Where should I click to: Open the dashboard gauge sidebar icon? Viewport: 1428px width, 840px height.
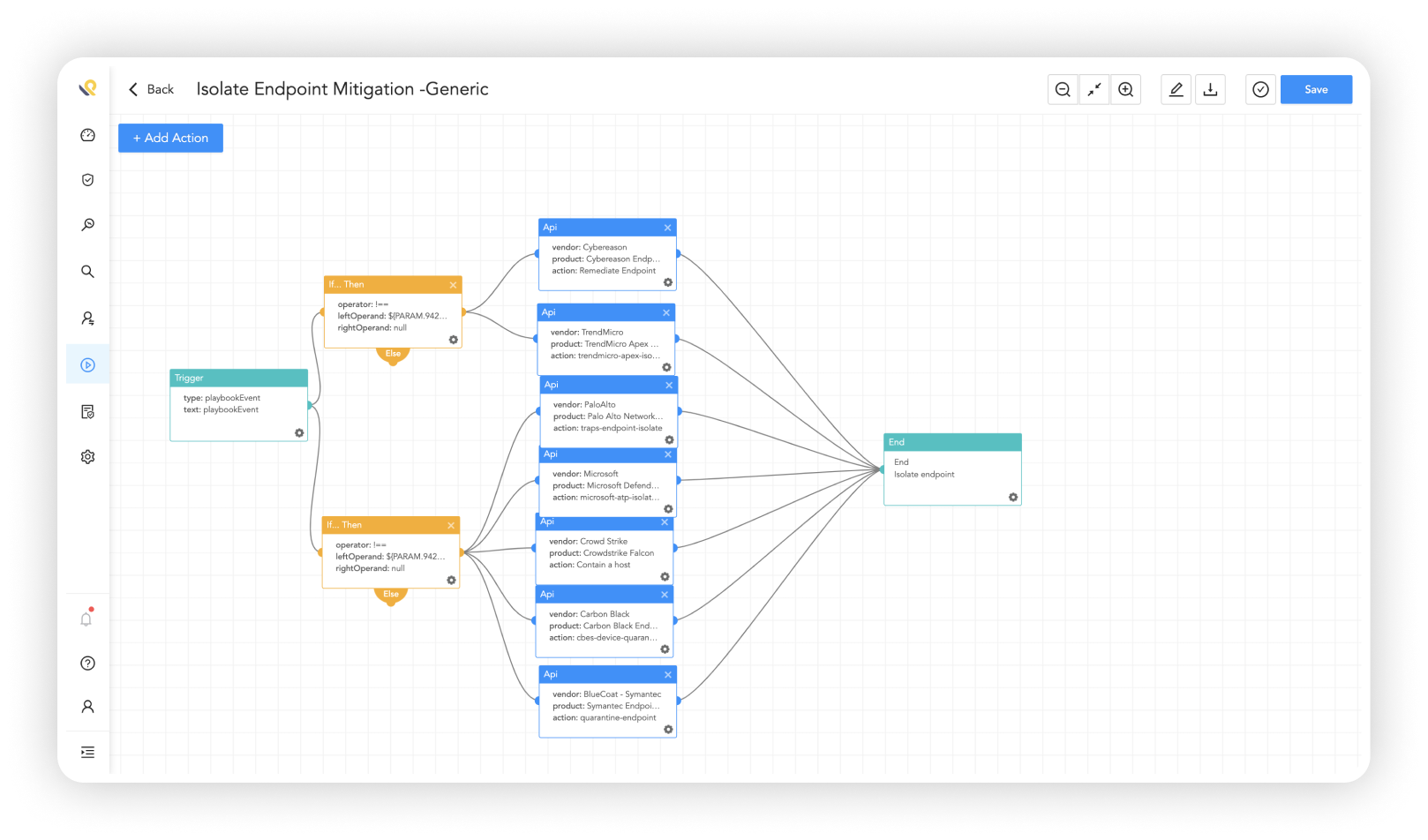click(x=87, y=135)
